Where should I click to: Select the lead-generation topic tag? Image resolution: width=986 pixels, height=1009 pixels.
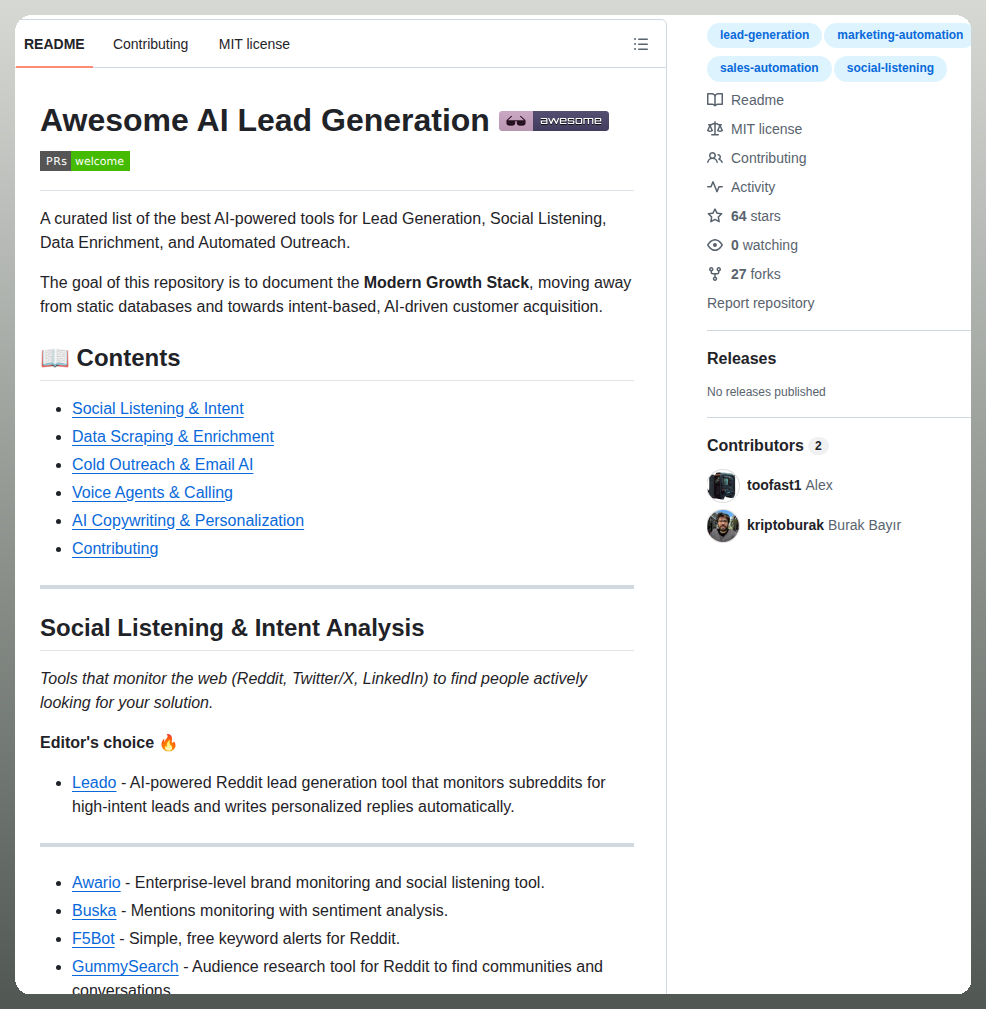[764, 35]
